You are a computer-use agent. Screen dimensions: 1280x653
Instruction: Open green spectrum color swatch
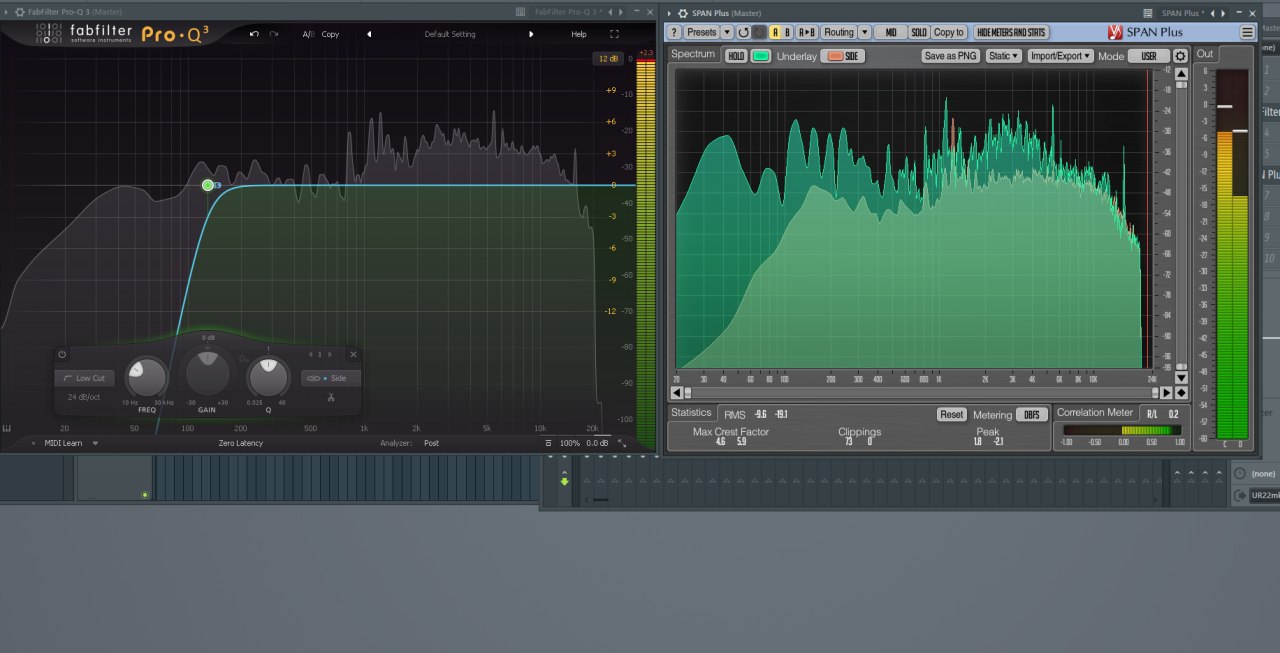(x=762, y=56)
